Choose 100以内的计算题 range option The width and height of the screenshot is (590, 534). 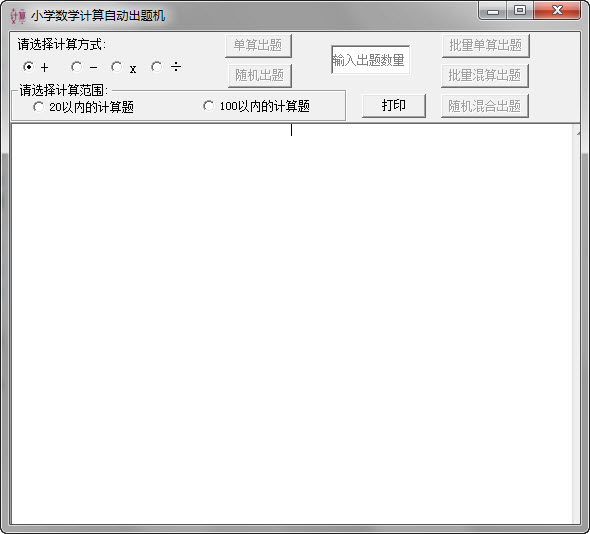[208, 106]
